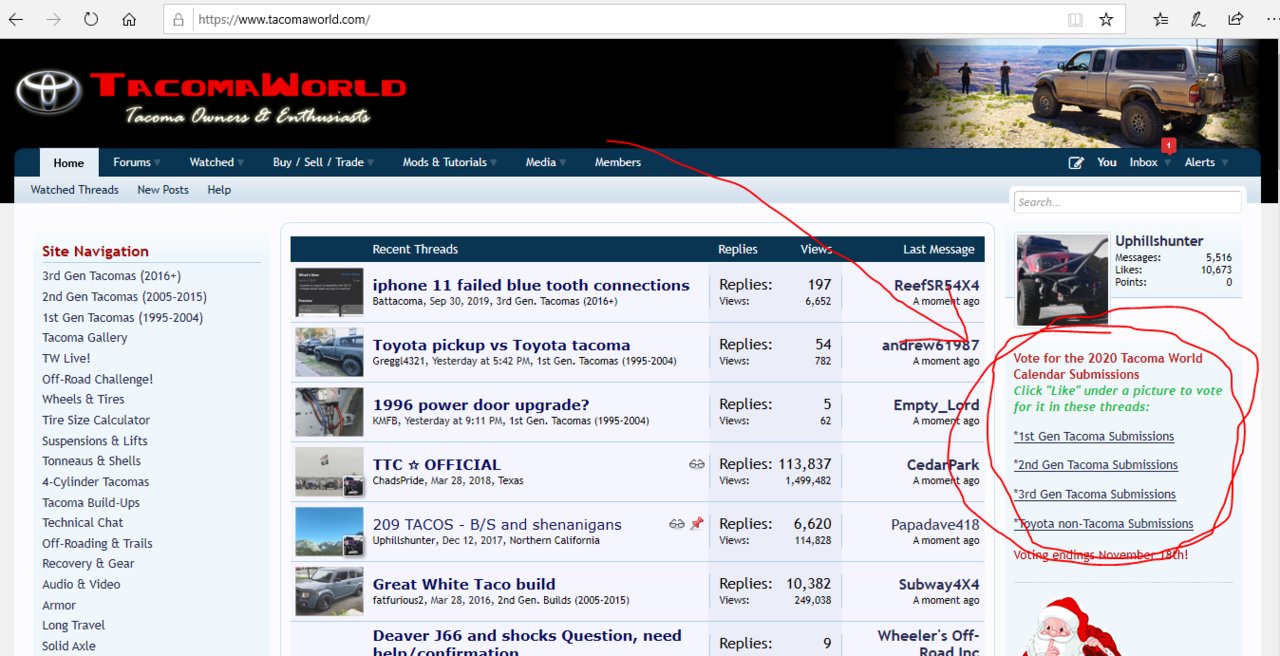
Task: Expand the Inbox dropdown arrow
Action: [1165, 163]
